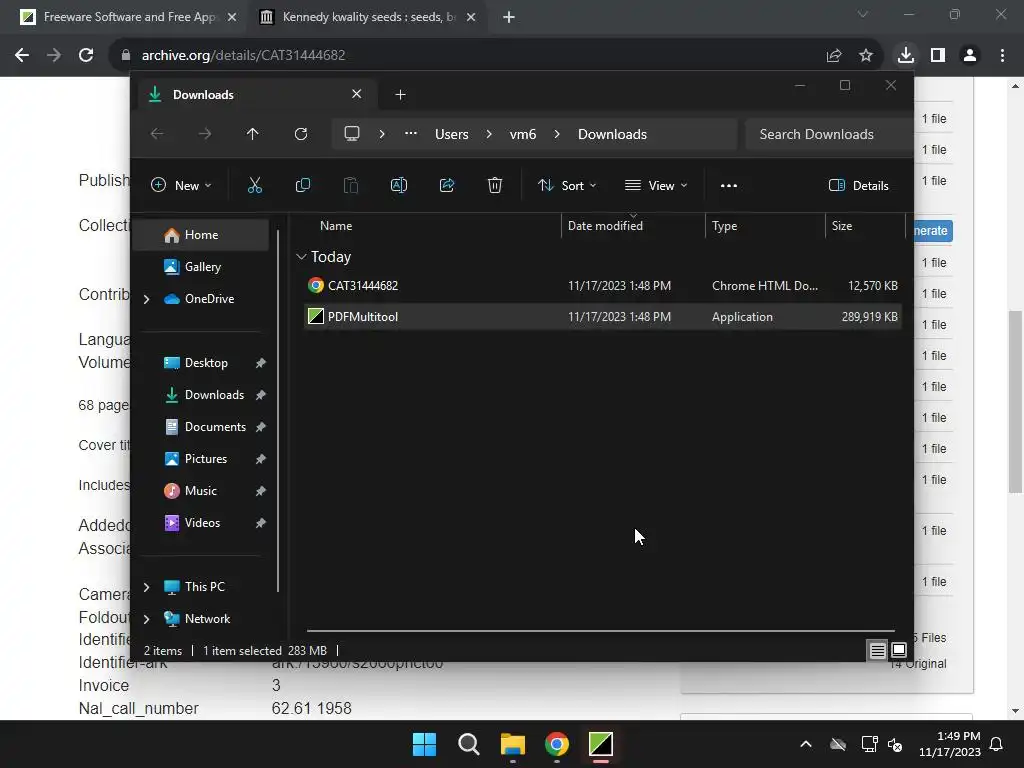Image resolution: width=1024 pixels, height=768 pixels.
Task: Reload the archive.org page in Chrome
Action: click(x=86, y=55)
